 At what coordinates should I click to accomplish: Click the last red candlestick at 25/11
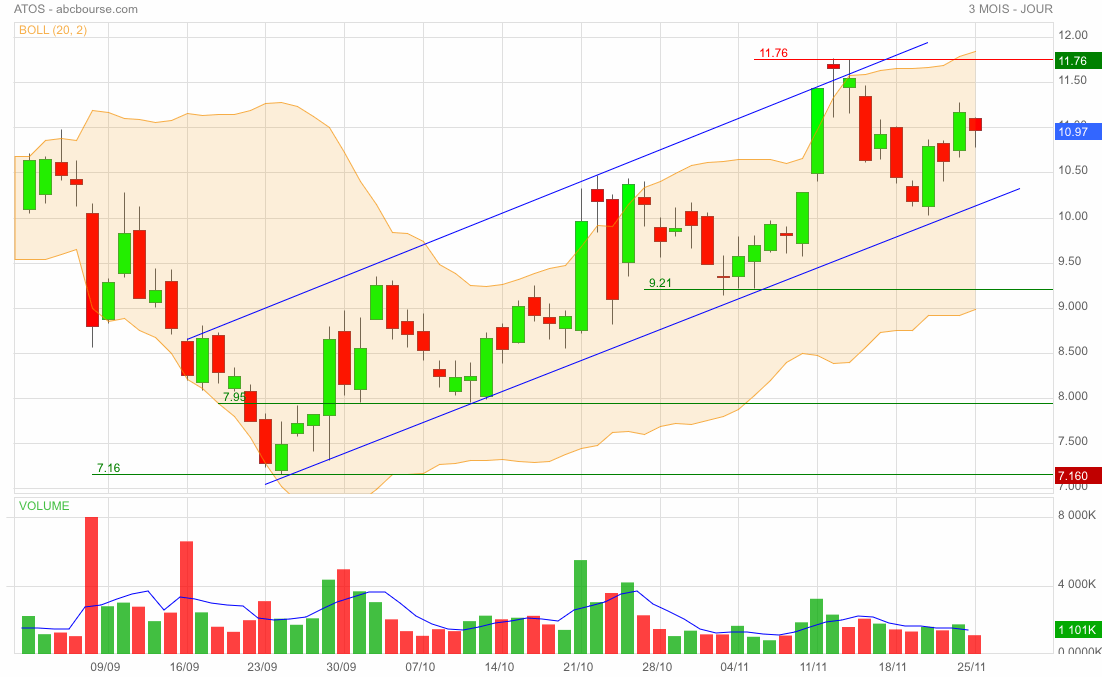pos(975,124)
